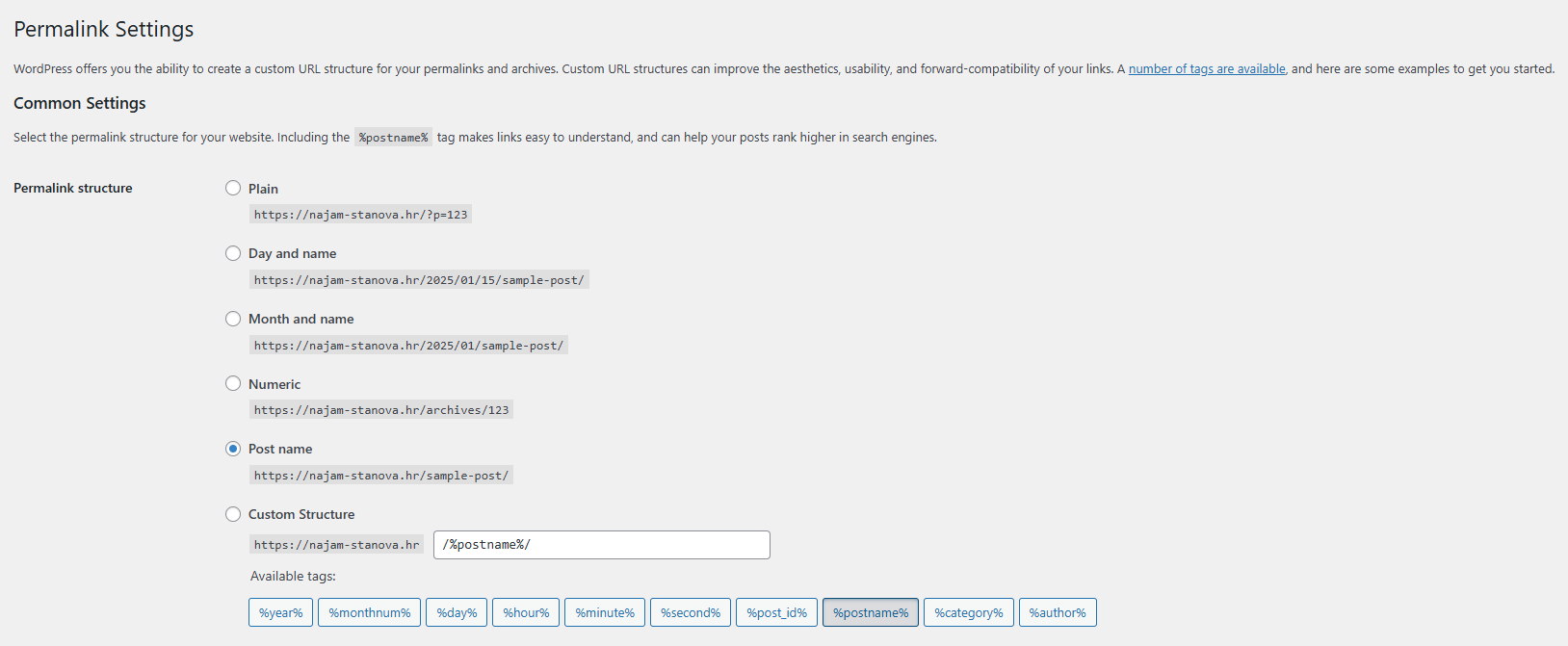
Task: Click the %second% tag button
Action: pyautogui.click(x=691, y=612)
